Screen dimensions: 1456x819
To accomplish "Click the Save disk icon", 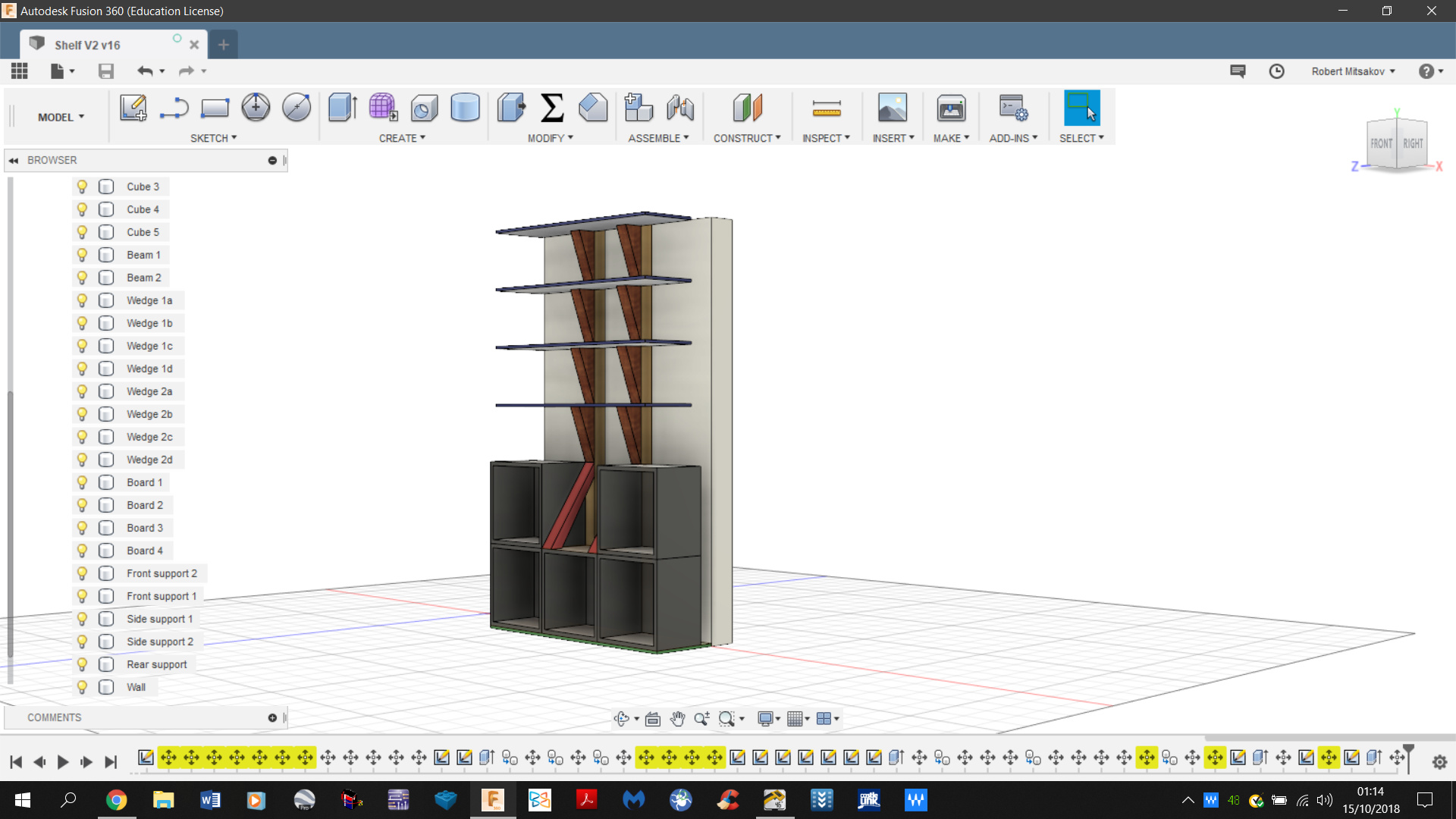I will pos(106,71).
